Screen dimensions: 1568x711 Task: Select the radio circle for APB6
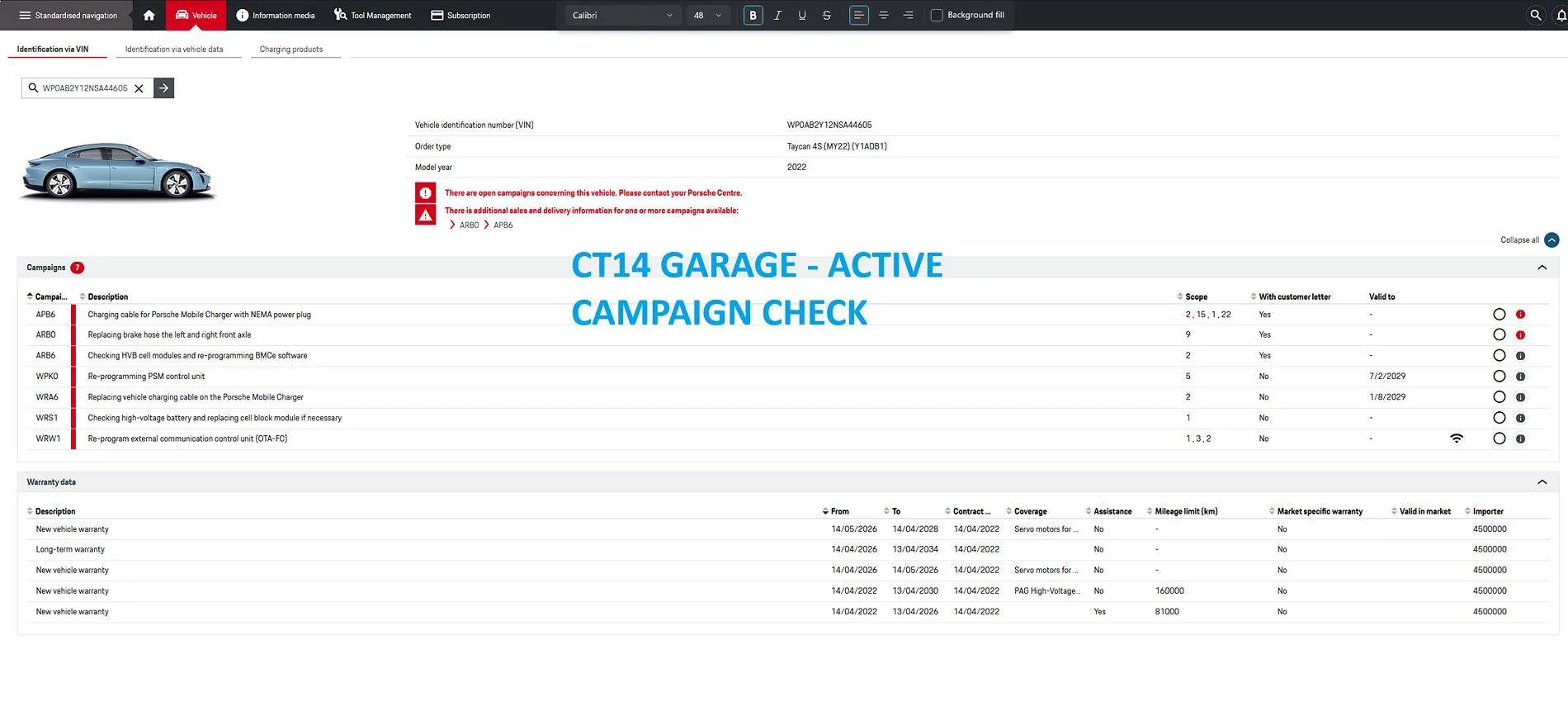(1500, 315)
